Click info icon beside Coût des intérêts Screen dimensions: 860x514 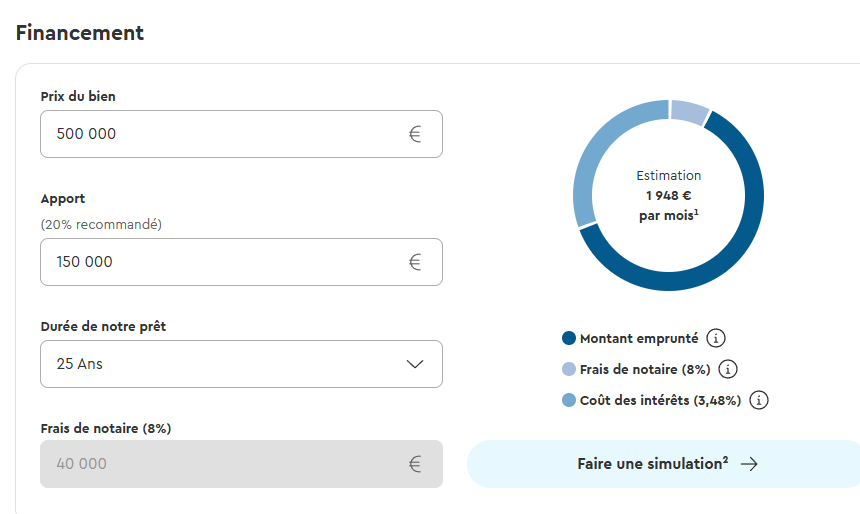(759, 400)
